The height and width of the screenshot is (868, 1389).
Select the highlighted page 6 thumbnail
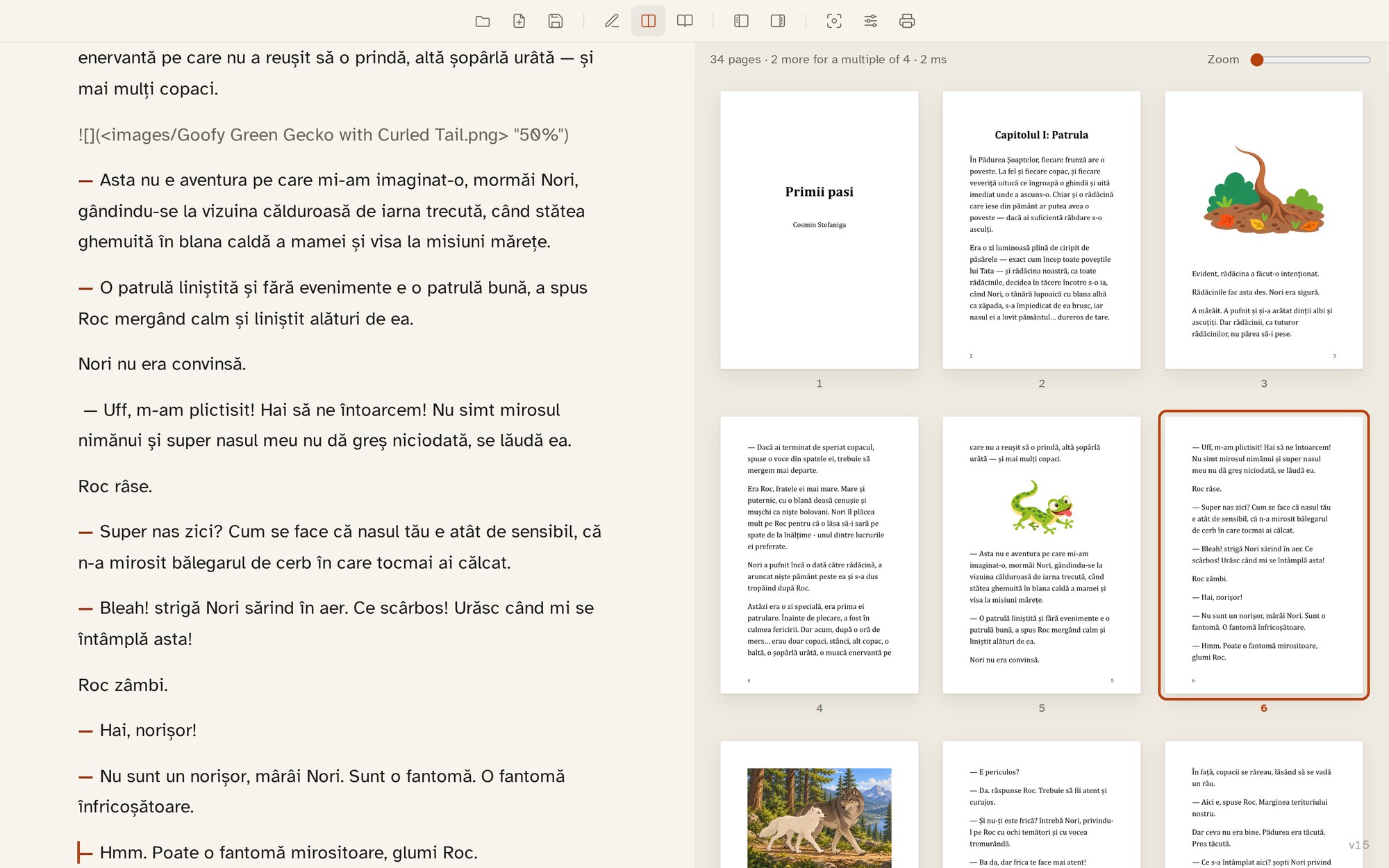click(x=1264, y=555)
